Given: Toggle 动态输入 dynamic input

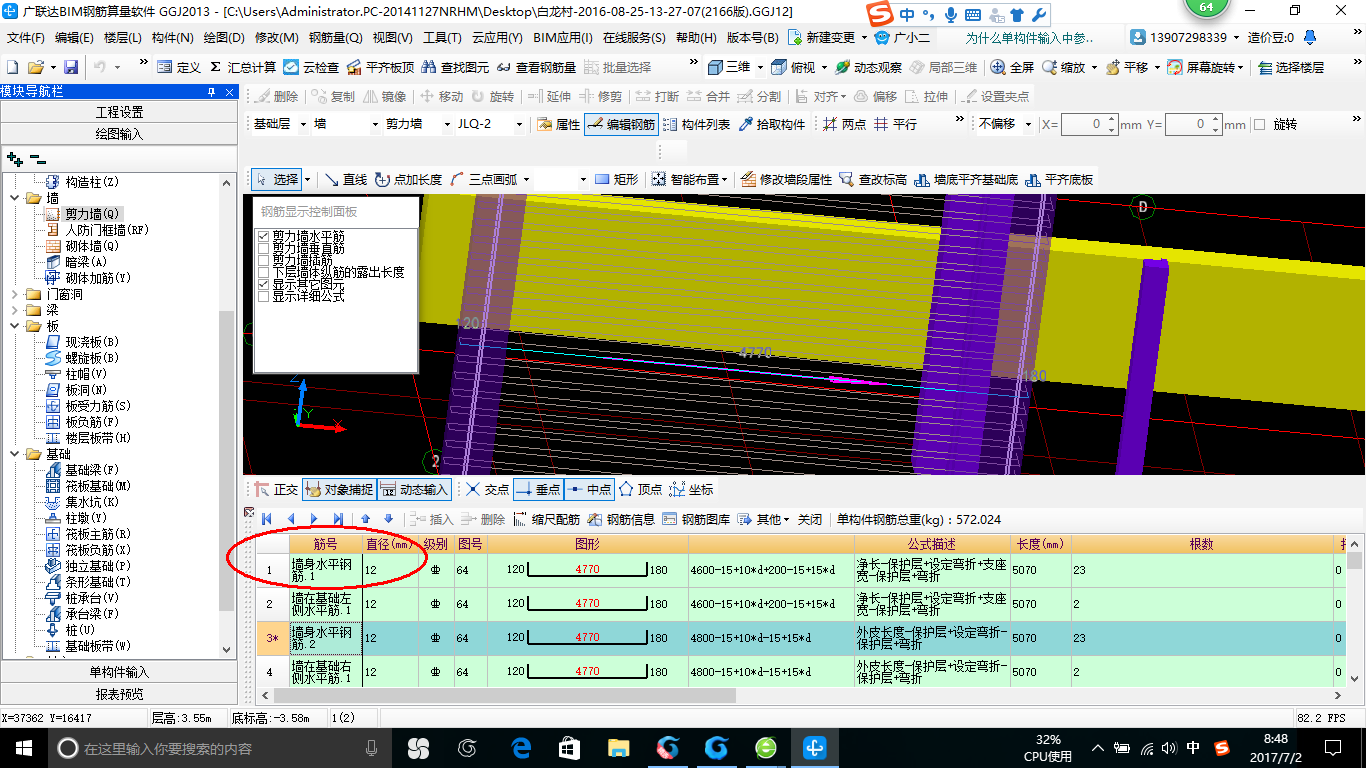Looking at the screenshot, I should coord(415,490).
